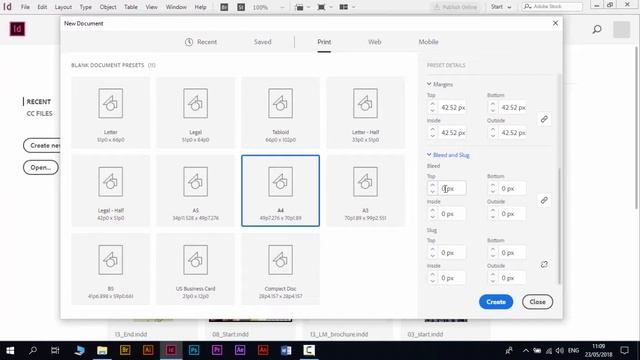Click the Slug Top value field
Image resolution: width=640 pixels, height=360 pixels.
point(453,253)
